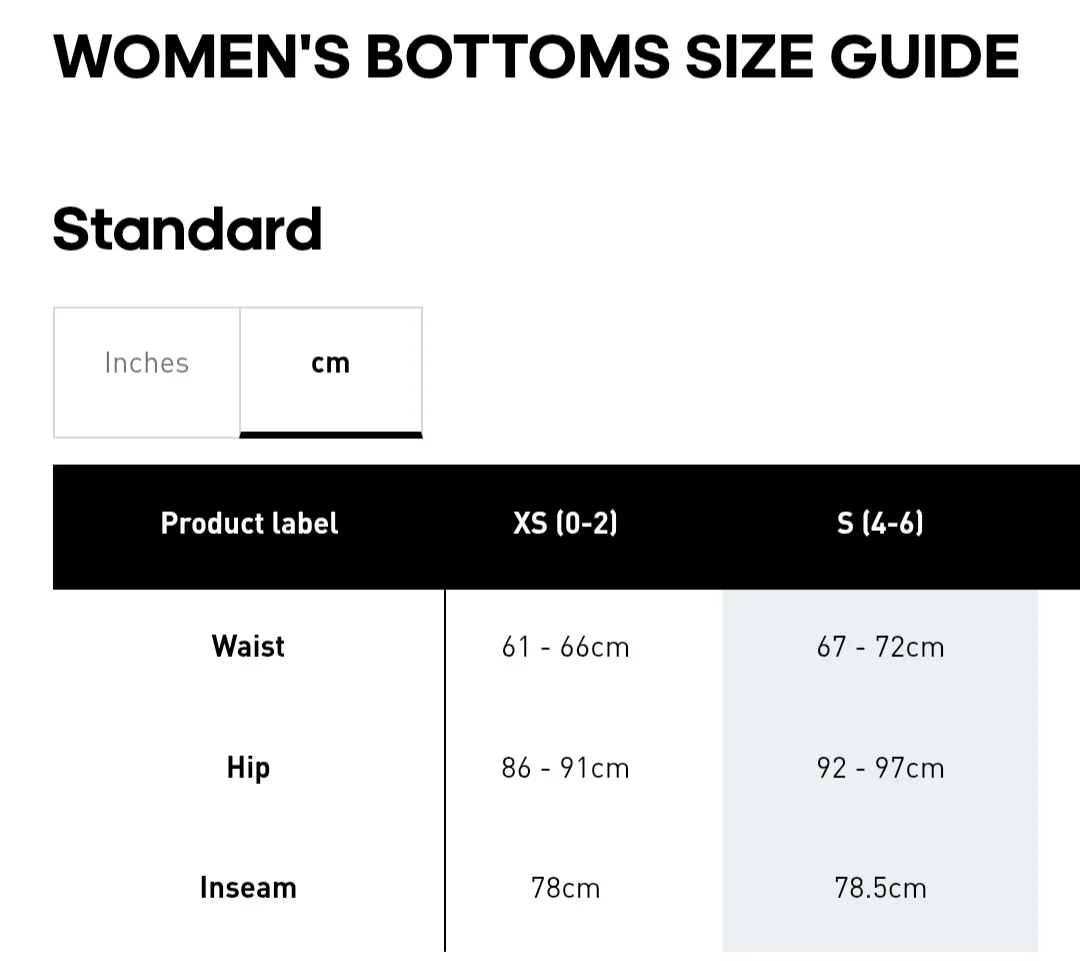The height and width of the screenshot is (961, 1080).
Task: Click the 86 - 91cm hip measurement
Action: click(x=563, y=768)
